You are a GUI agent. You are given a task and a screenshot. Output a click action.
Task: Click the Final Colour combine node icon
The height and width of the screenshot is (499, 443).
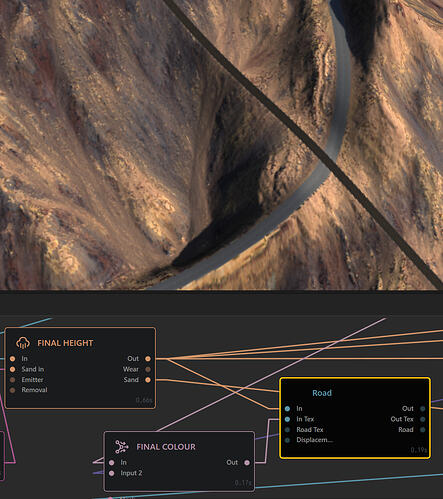pos(121,447)
